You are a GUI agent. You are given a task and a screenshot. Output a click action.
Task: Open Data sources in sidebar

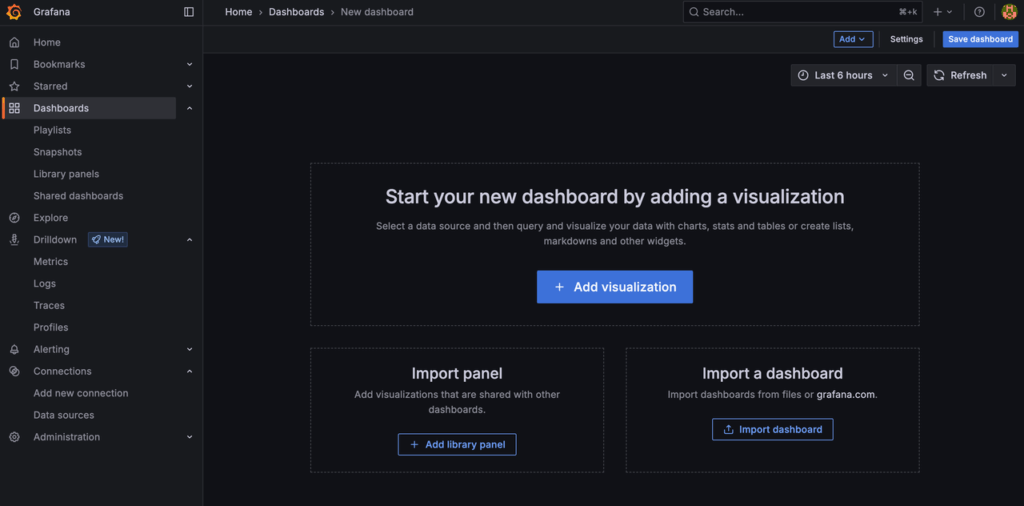click(63, 415)
